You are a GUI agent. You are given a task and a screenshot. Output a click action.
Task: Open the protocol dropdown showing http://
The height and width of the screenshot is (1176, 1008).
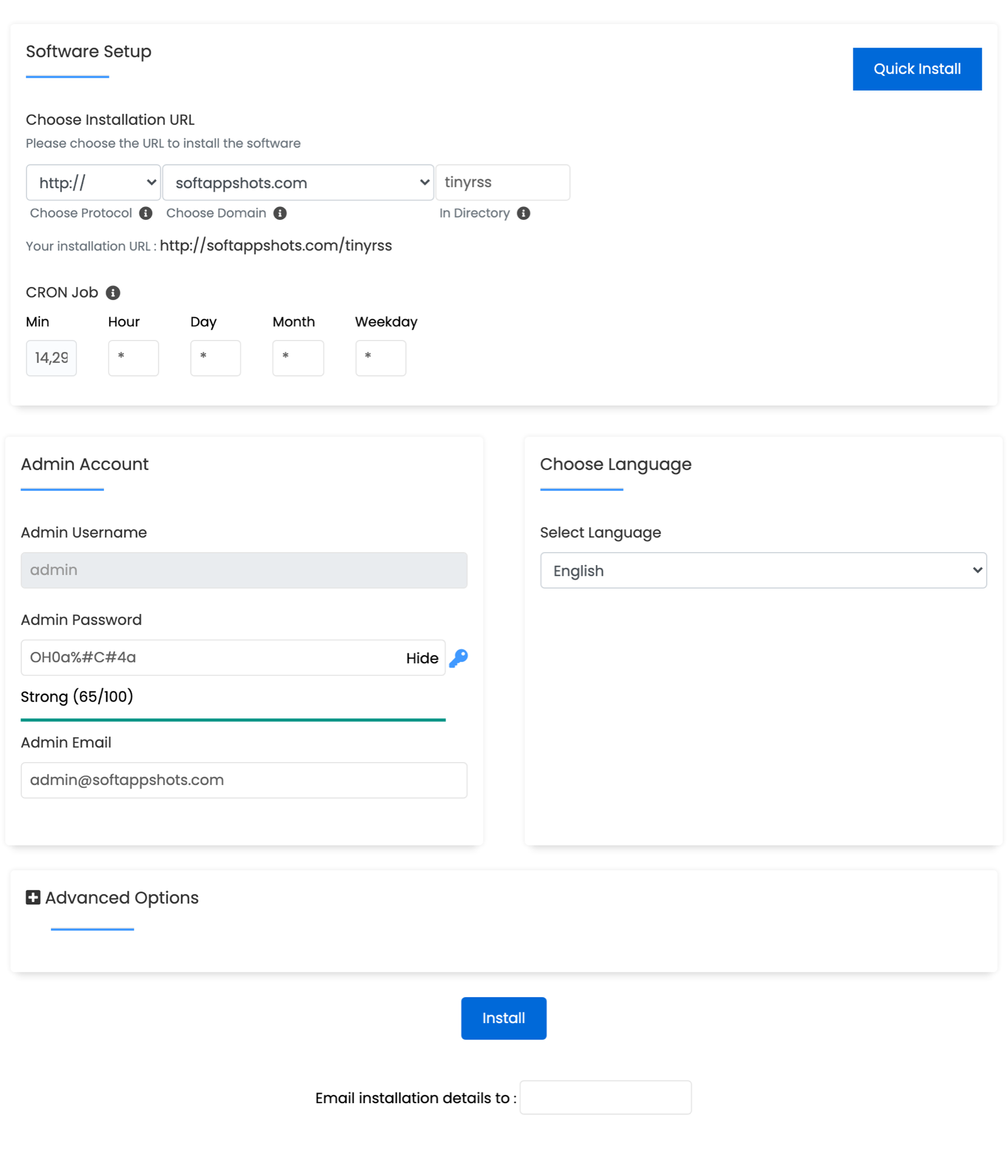93,182
